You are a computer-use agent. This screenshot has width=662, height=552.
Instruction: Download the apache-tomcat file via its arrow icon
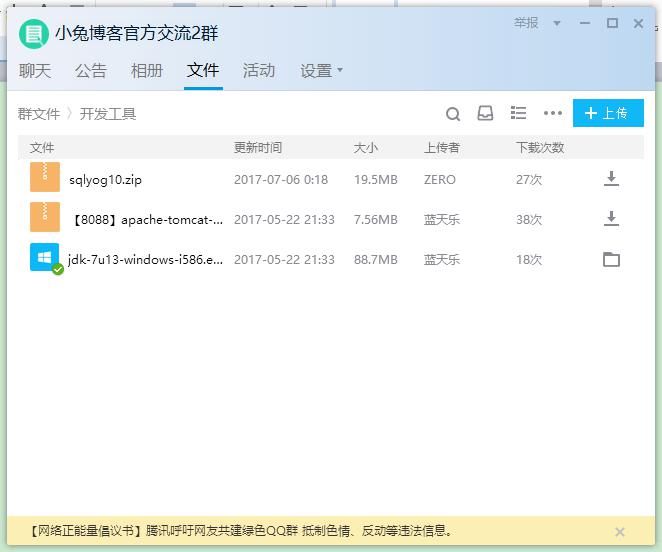(x=611, y=219)
